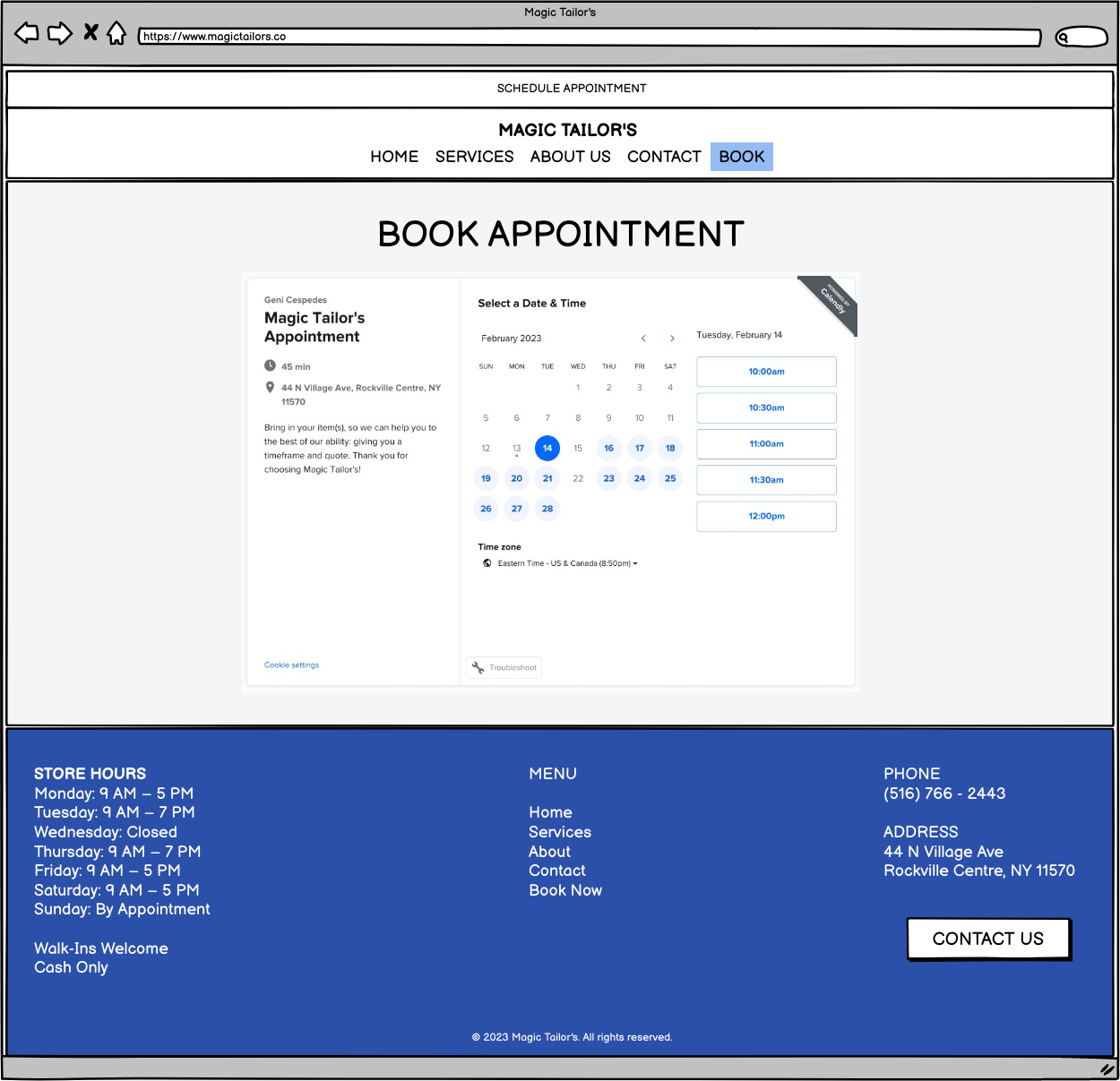1120x1081 pixels.
Task: Click the browser back arrow icon
Action: [x=26, y=32]
